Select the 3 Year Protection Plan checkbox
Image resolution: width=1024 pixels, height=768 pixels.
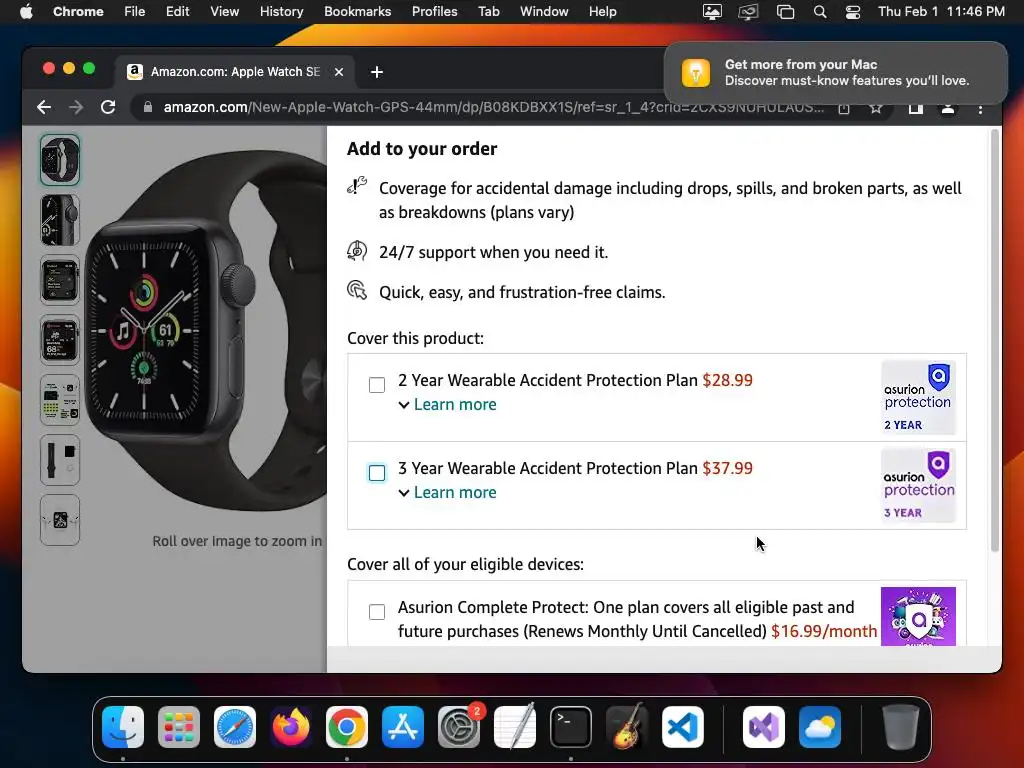click(377, 473)
